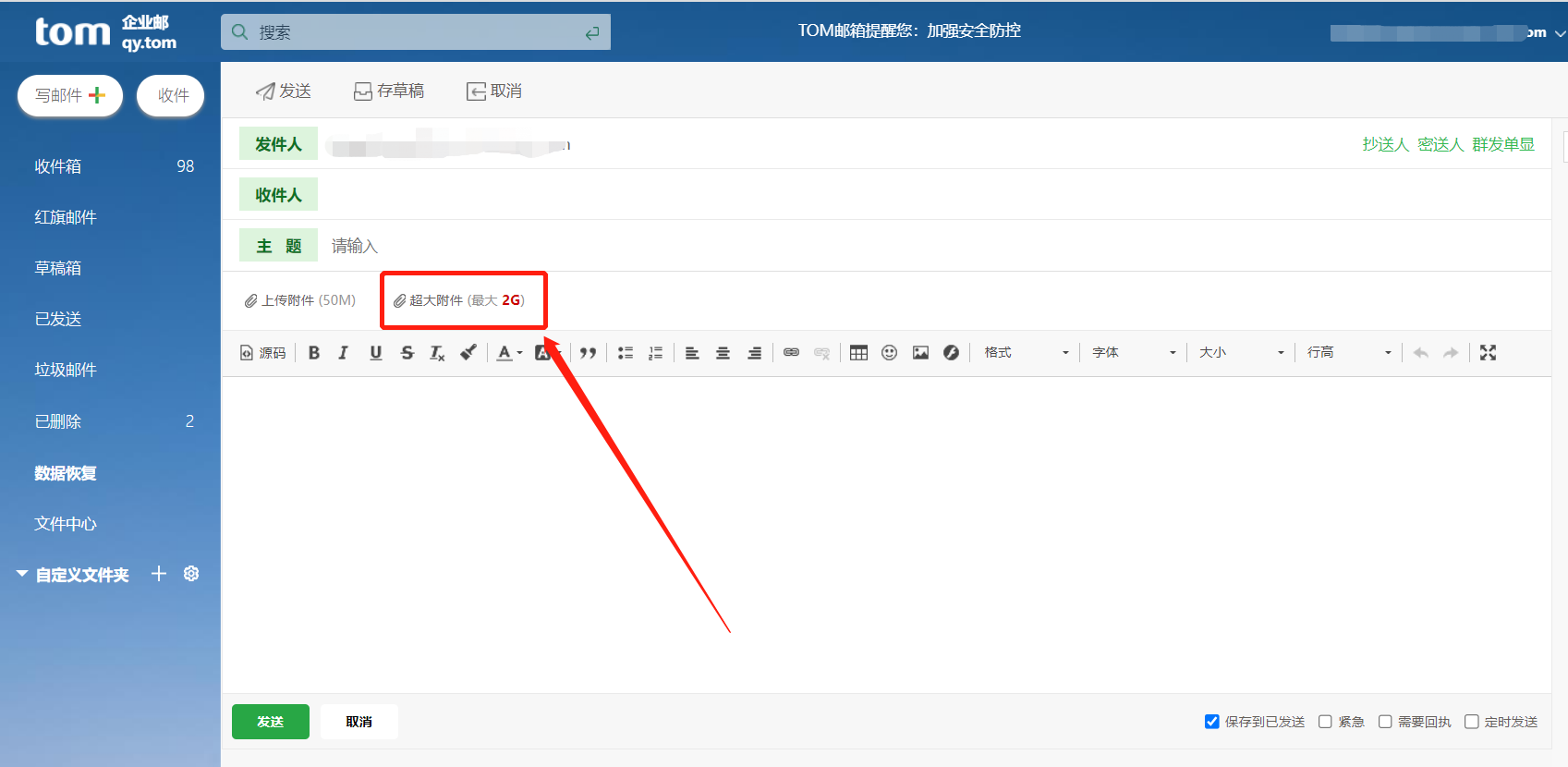Click the 收件人 recipient label button
The width and height of the screenshot is (1568, 767).
coord(278,195)
